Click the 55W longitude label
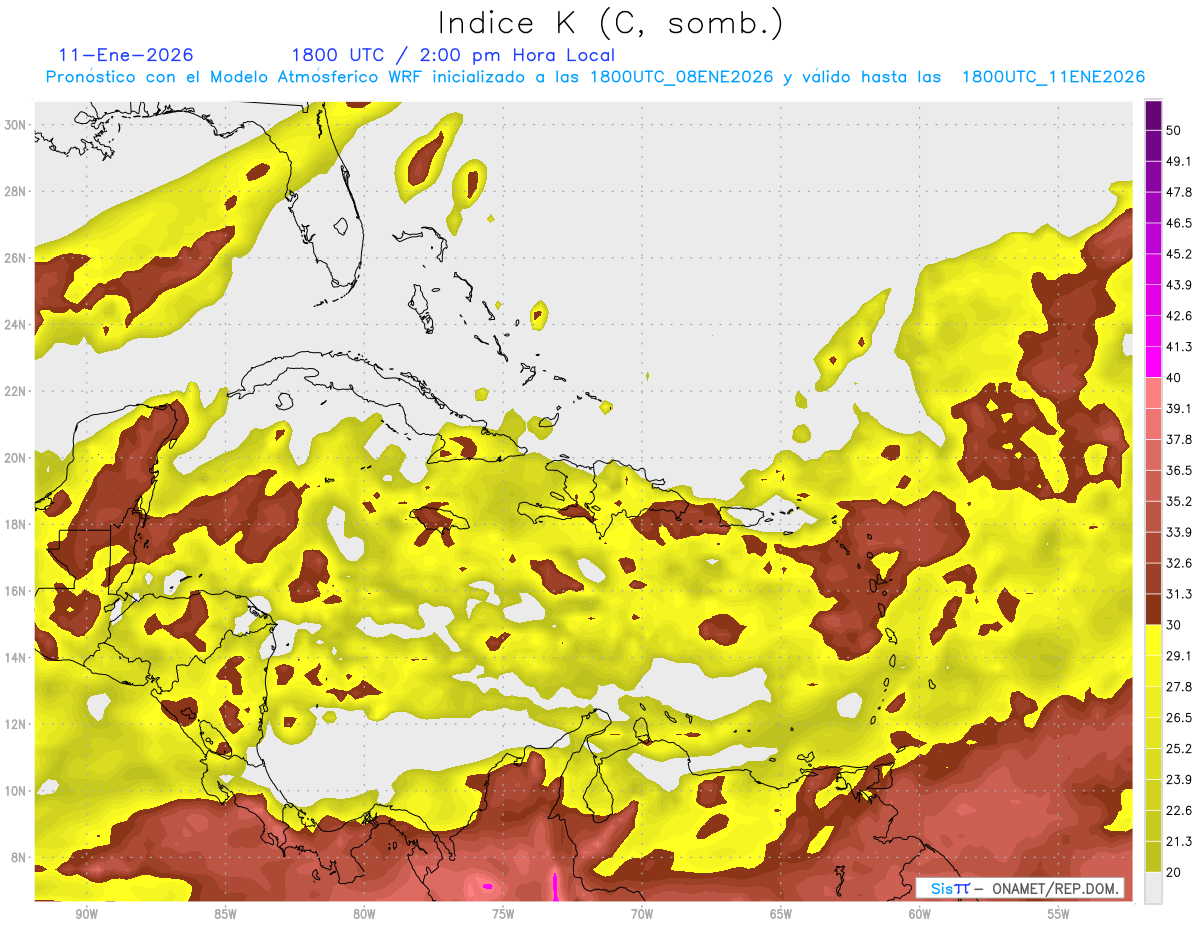 pyautogui.click(x=1059, y=914)
